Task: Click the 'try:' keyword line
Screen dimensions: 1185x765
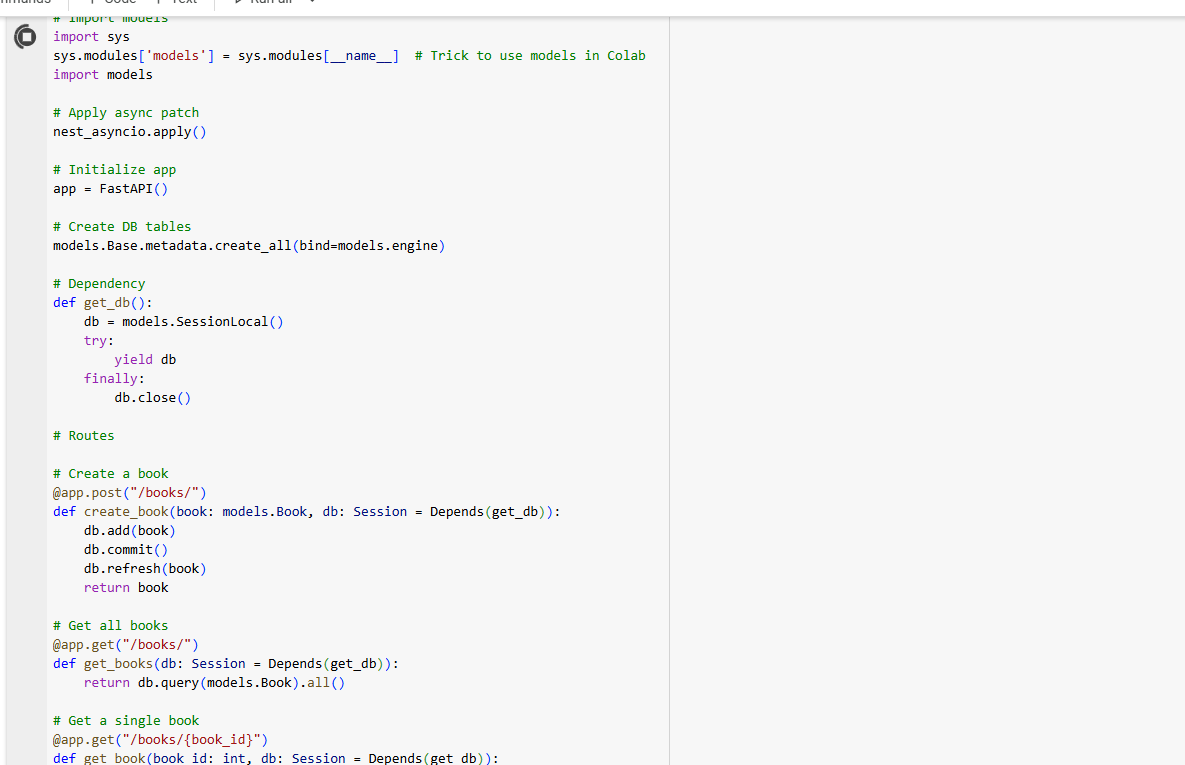Action: (99, 341)
